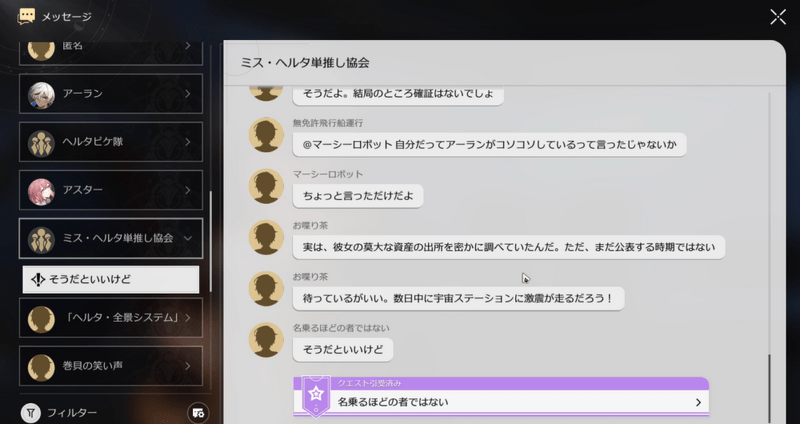Collapse the ミス・ヘルタ単推し協会 chevron
The image size is (800, 424).
coord(188,238)
